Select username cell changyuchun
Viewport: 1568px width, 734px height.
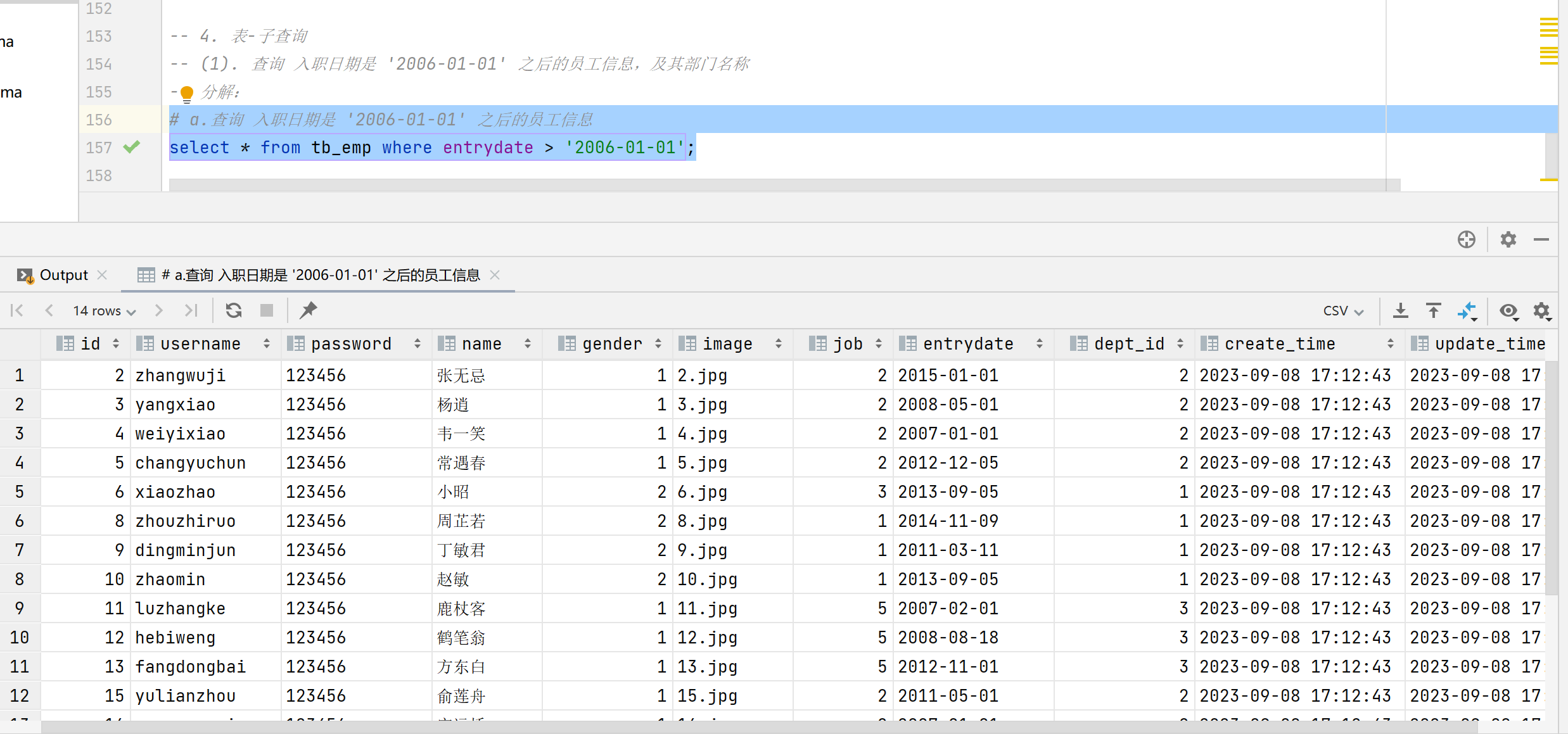pyautogui.click(x=206, y=462)
